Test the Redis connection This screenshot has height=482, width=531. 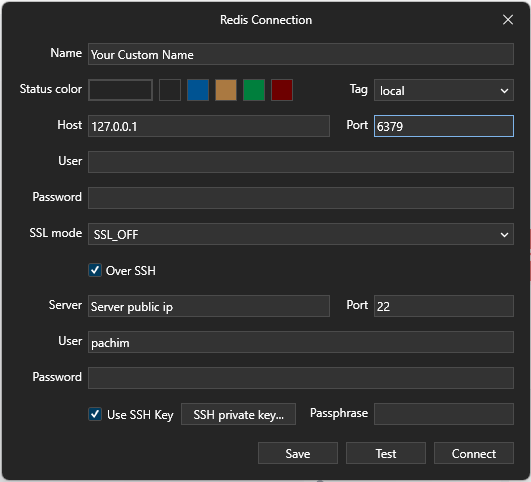coord(386,453)
